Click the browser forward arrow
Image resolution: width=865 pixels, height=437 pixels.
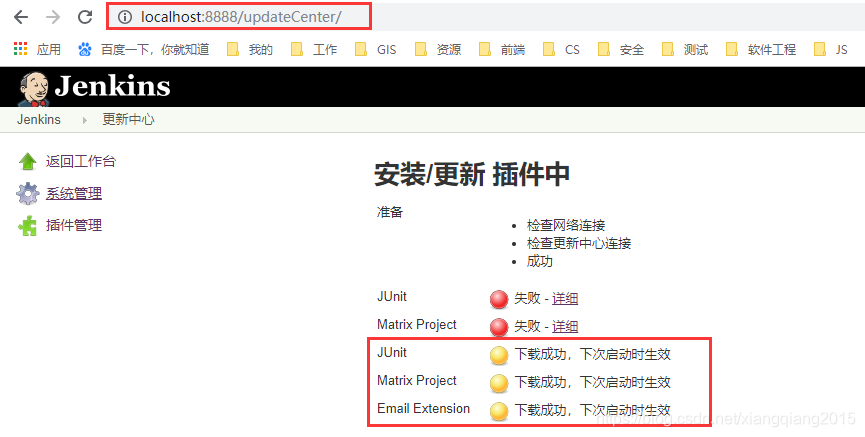tap(53, 17)
